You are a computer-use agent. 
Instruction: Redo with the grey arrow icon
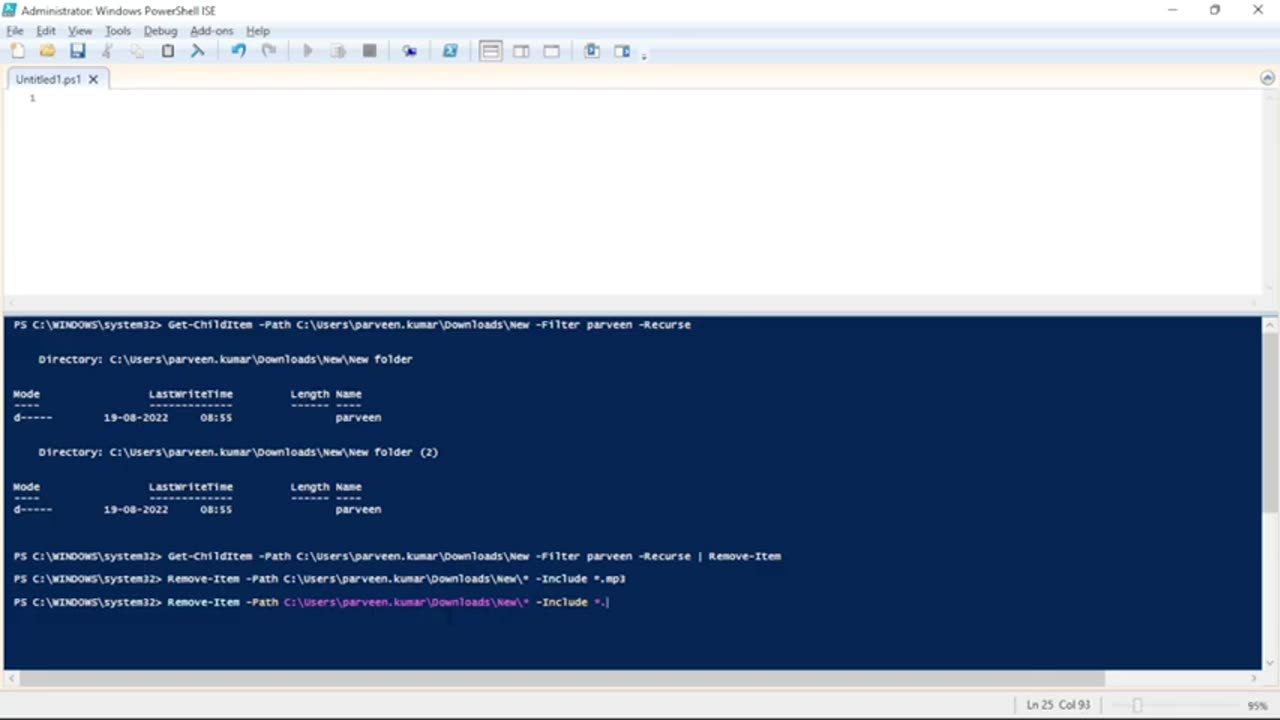269,51
